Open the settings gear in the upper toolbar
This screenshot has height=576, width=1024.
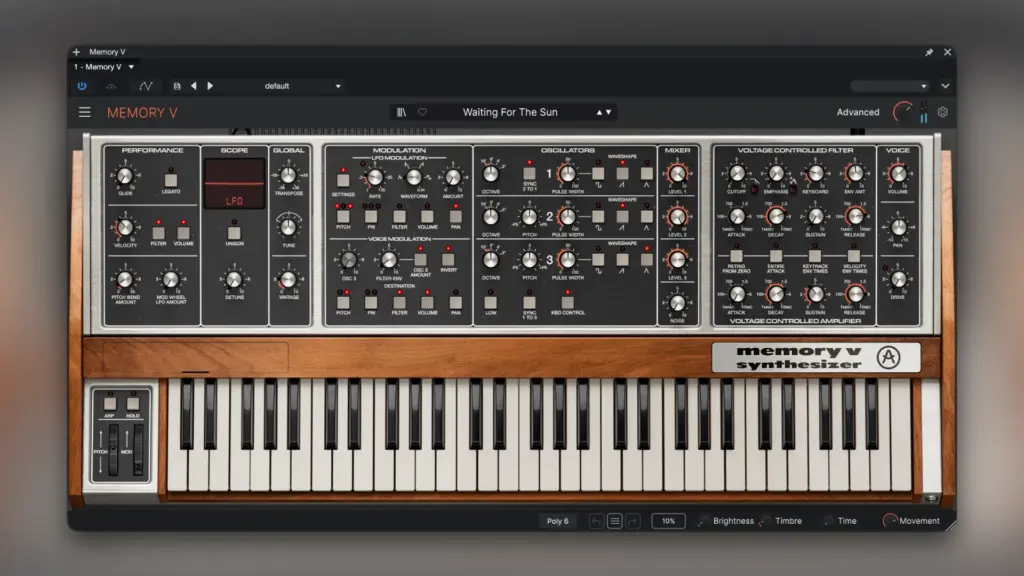click(x=942, y=112)
